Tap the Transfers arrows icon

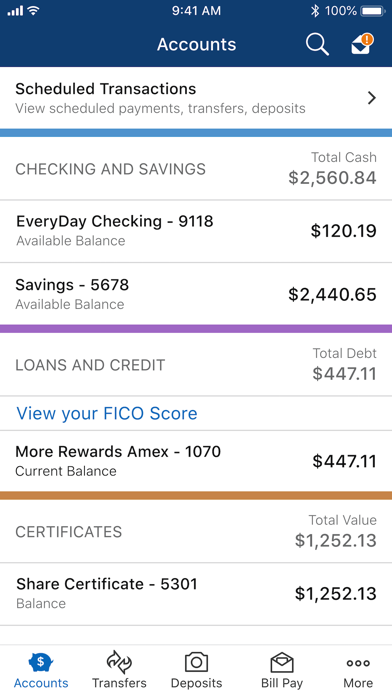tap(119, 662)
